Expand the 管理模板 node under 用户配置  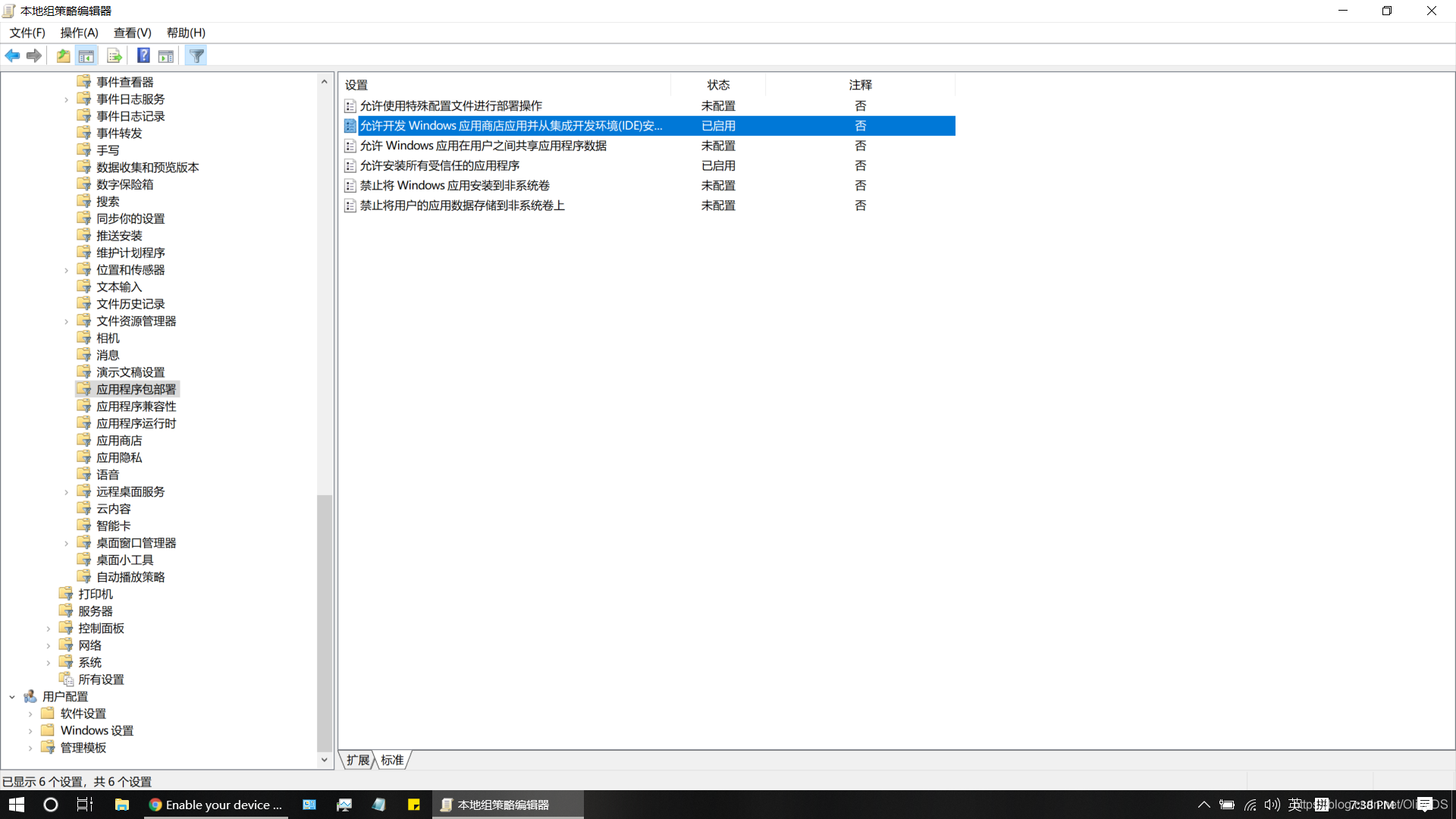[x=30, y=748]
